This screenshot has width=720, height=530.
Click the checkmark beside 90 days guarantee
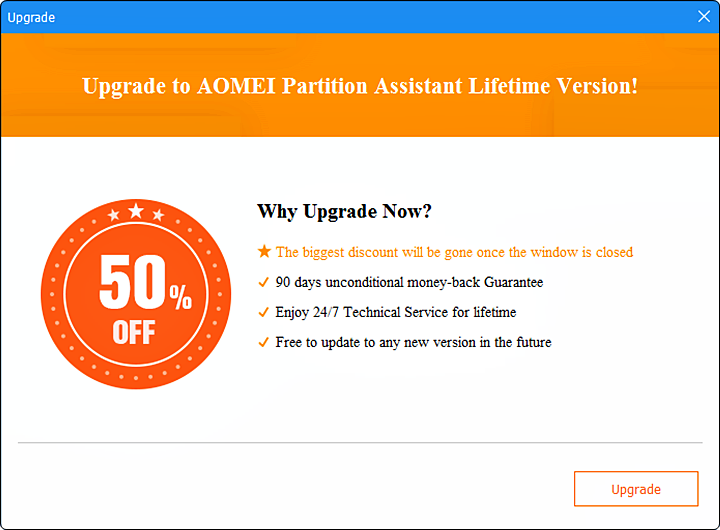pos(264,282)
